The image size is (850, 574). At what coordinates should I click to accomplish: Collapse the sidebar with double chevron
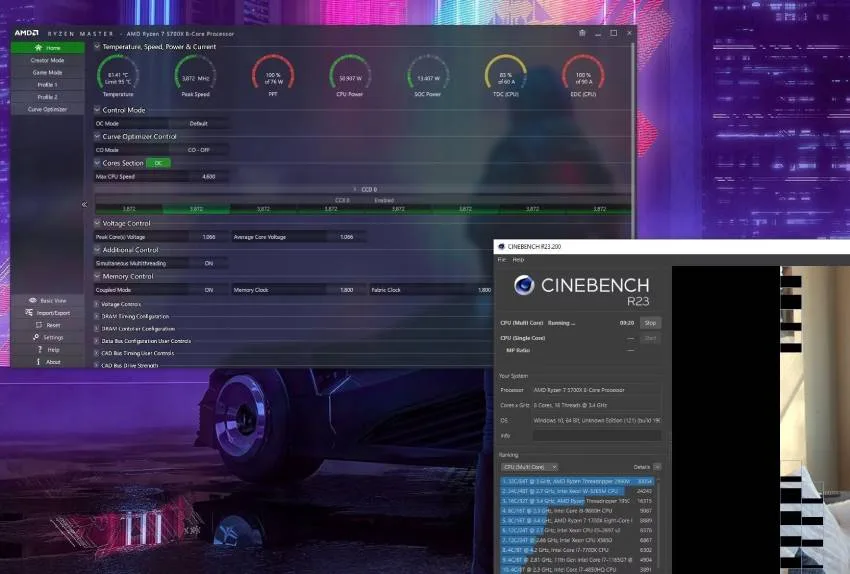[84, 204]
